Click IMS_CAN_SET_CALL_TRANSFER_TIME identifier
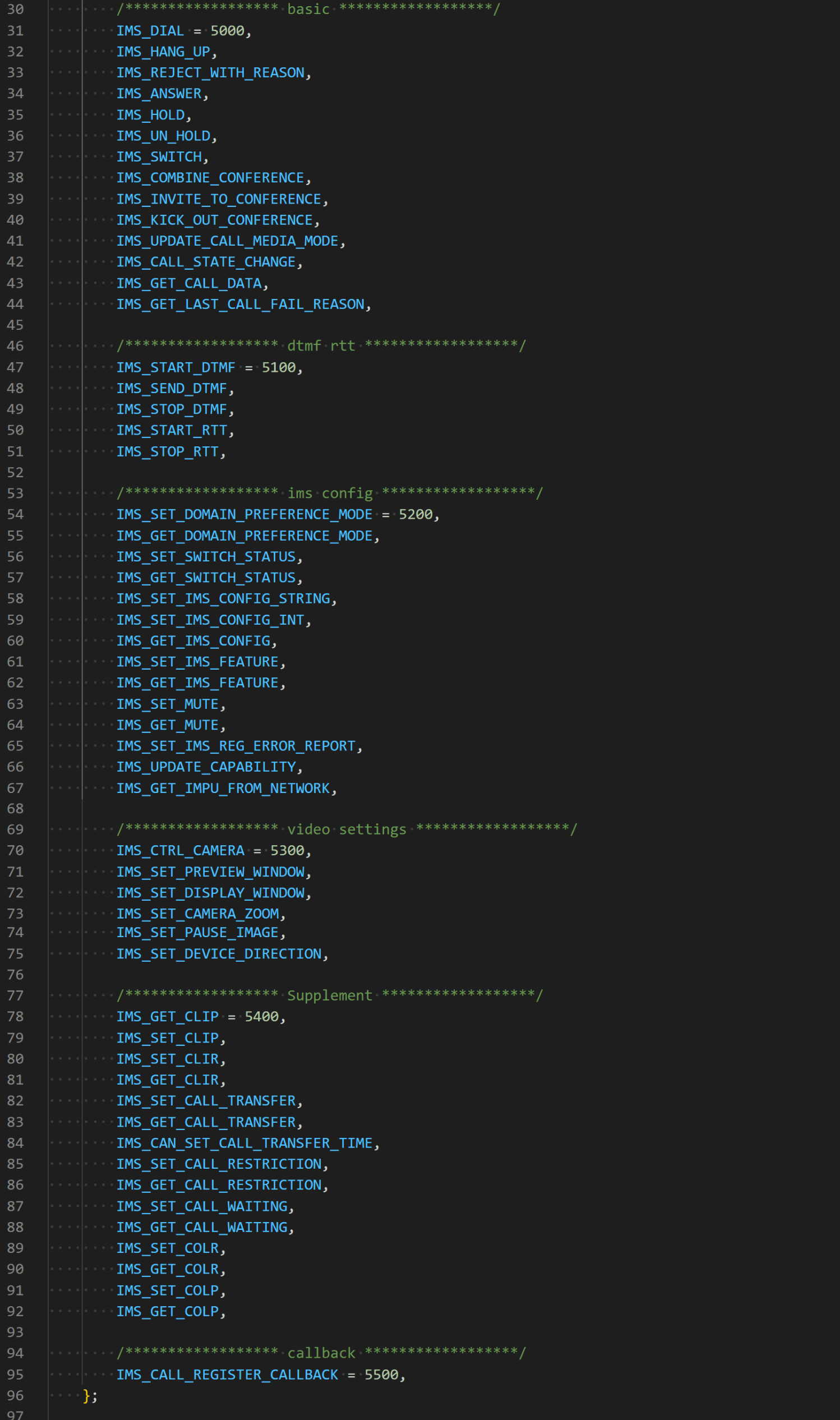This screenshot has height=1420, width=840. coord(244,1144)
